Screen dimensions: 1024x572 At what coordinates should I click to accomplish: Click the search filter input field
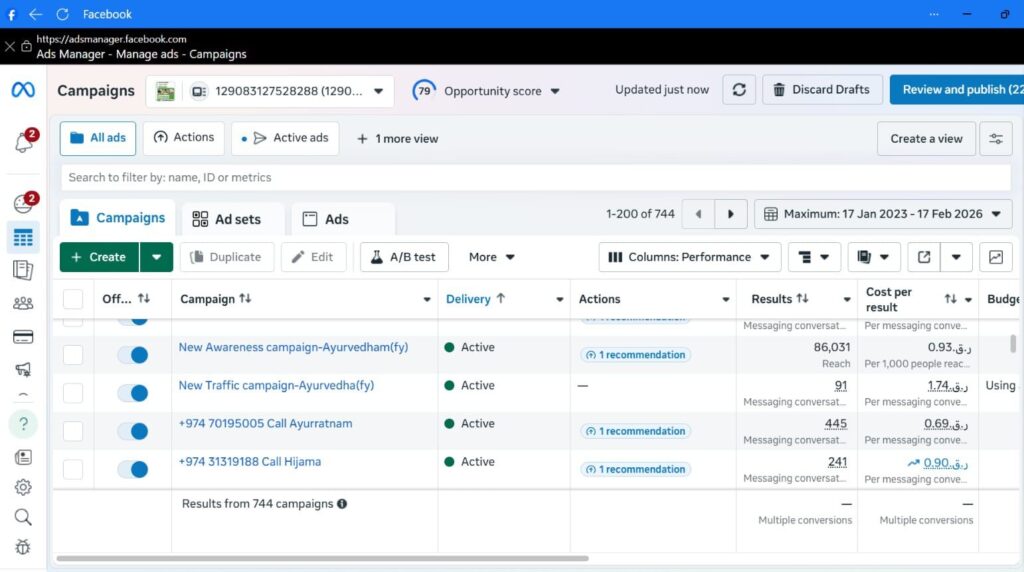[x=535, y=177]
